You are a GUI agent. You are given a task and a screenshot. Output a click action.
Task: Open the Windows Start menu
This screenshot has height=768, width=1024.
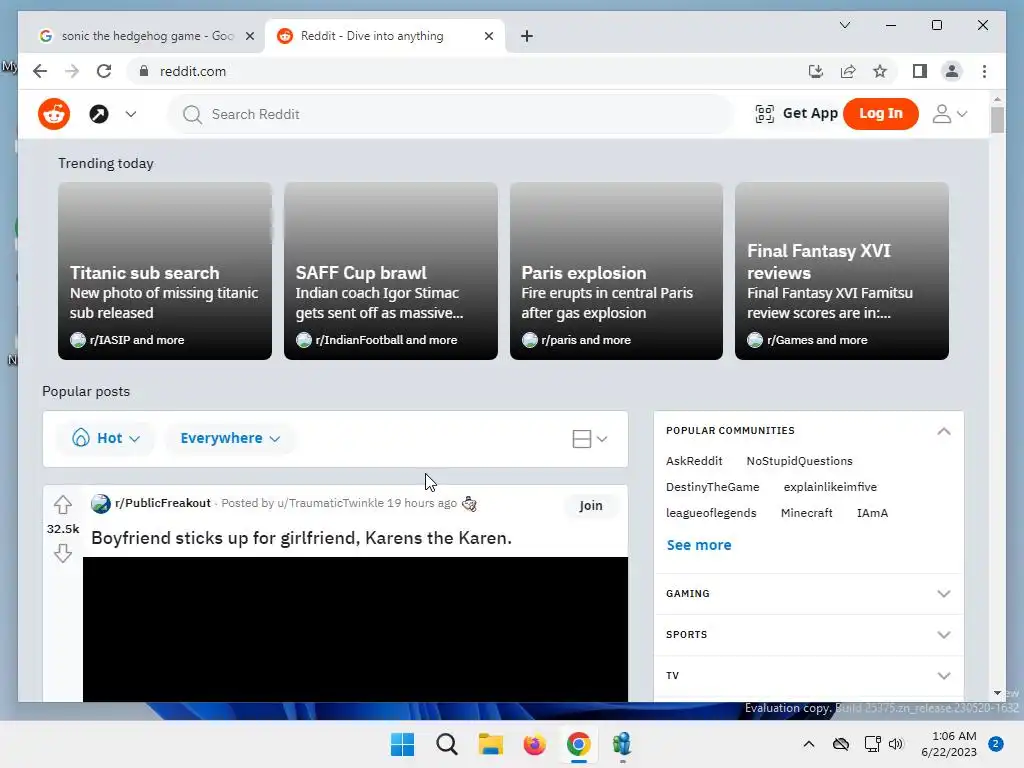(x=402, y=744)
